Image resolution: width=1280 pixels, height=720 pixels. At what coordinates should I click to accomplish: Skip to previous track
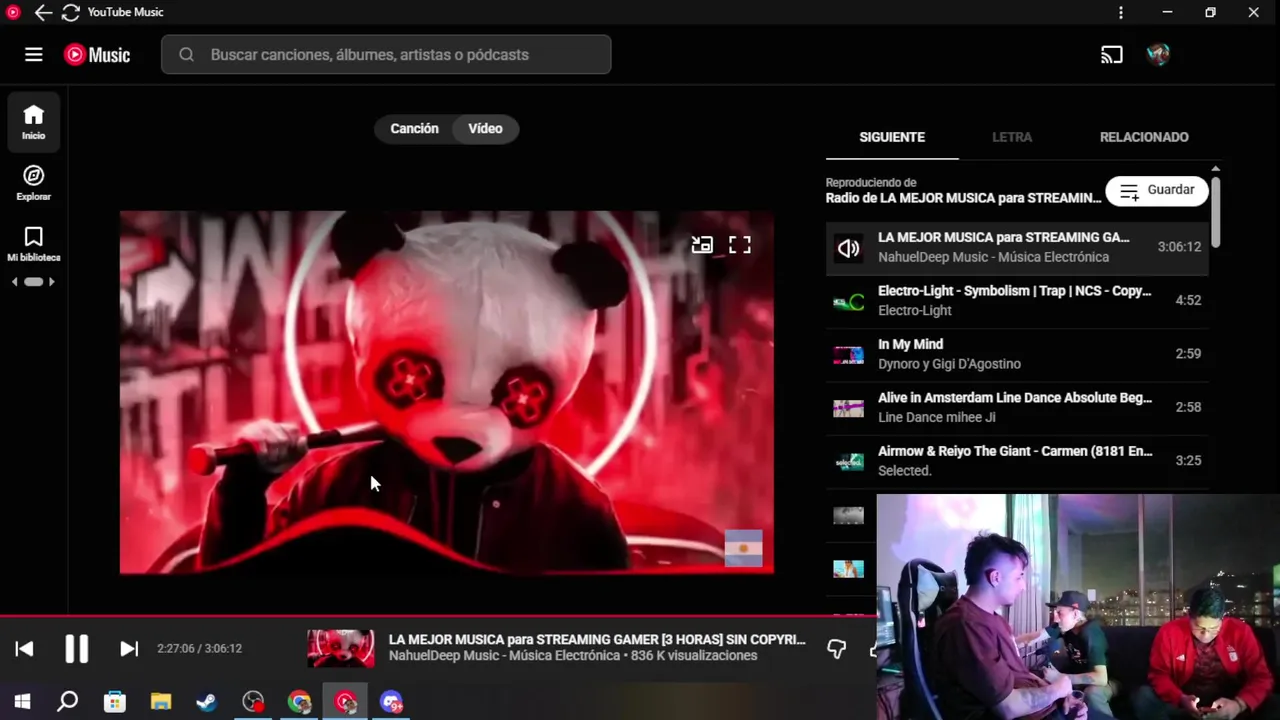pyautogui.click(x=25, y=649)
